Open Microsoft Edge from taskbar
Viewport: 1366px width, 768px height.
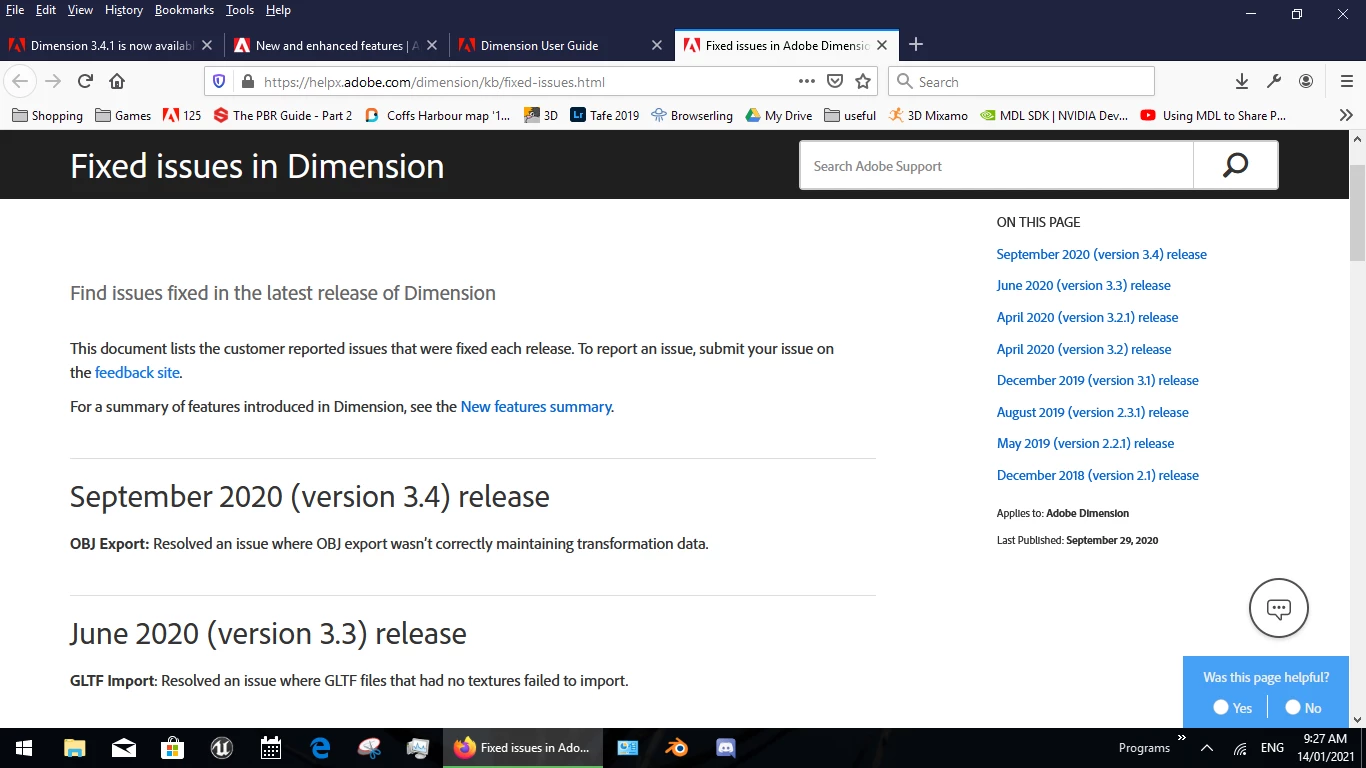[320, 747]
